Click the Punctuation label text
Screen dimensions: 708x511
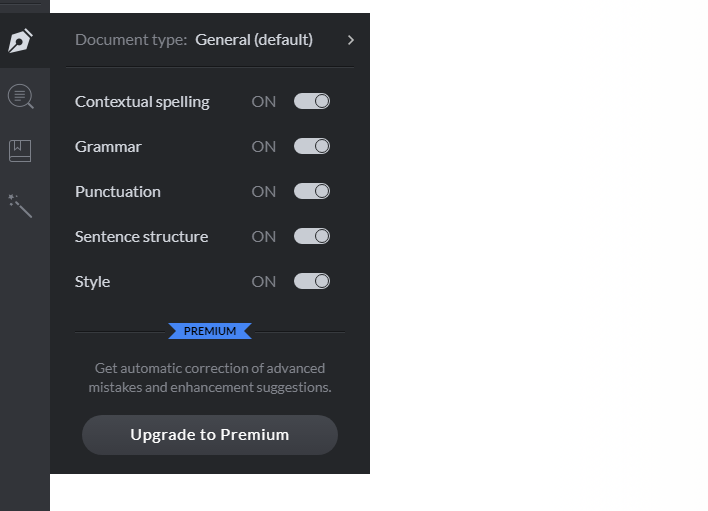[x=117, y=191]
